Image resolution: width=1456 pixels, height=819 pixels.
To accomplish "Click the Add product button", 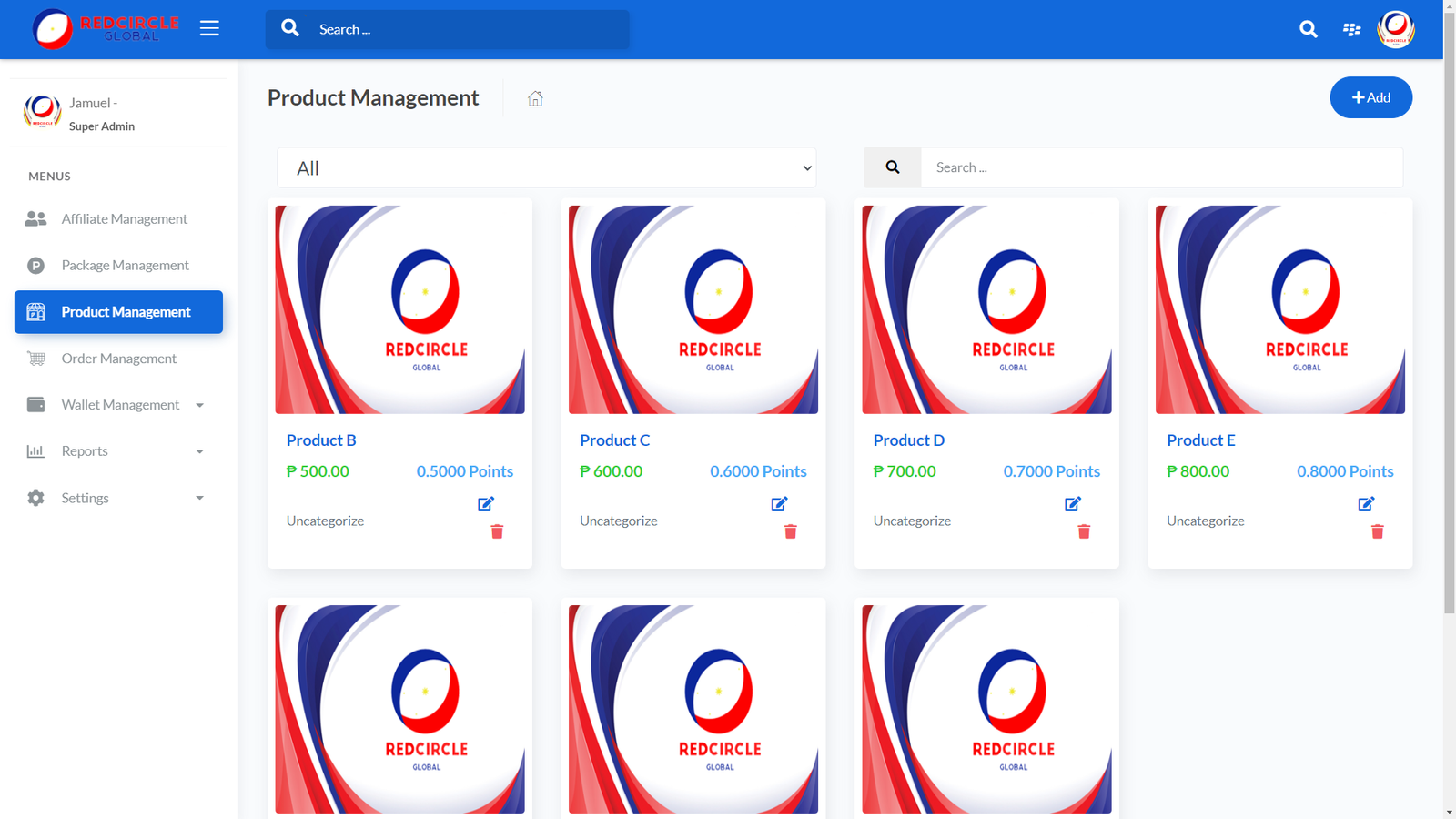I will click(x=1371, y=97).
